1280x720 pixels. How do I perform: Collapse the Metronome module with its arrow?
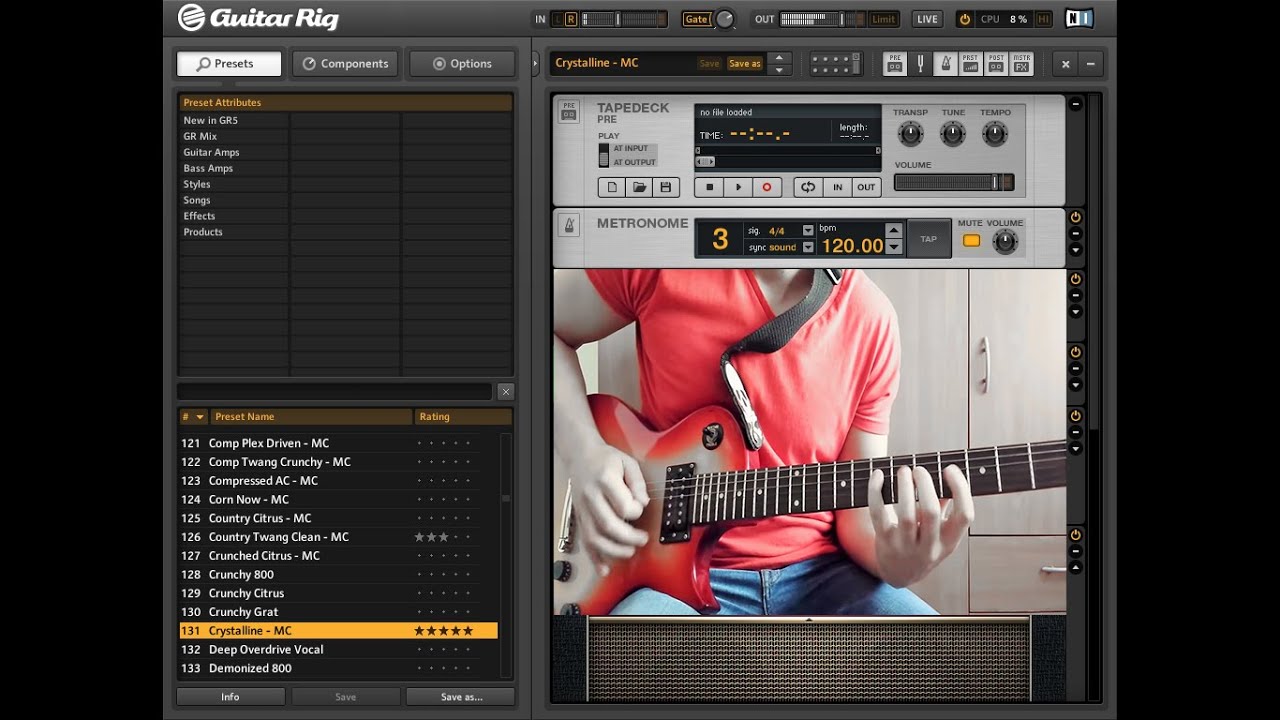[1076, 250]
